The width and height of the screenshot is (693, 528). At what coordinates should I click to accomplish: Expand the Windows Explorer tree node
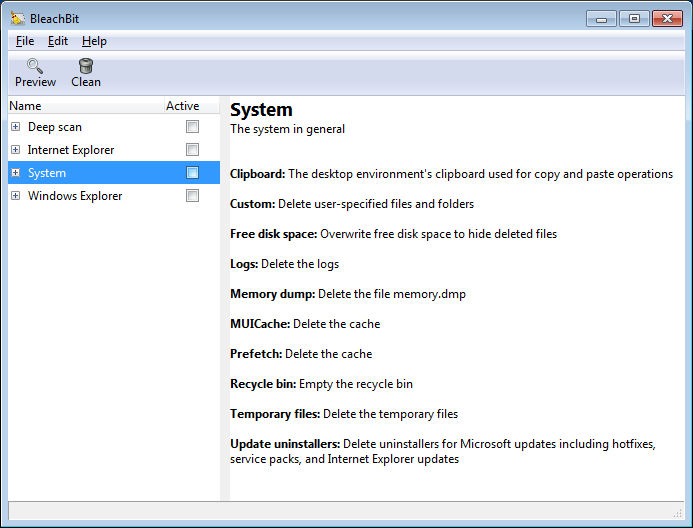(15, 196)
